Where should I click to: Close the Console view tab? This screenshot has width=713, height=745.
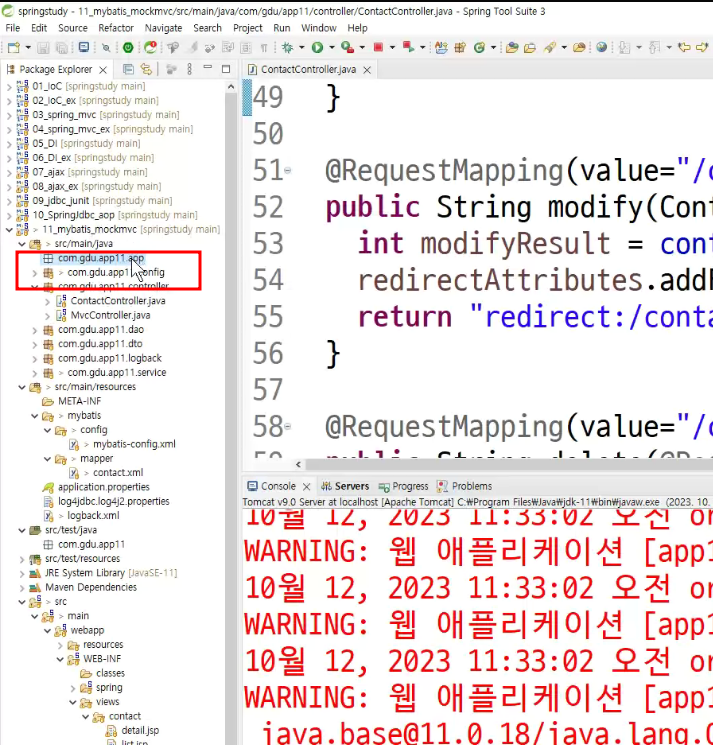tap(306, 487)
